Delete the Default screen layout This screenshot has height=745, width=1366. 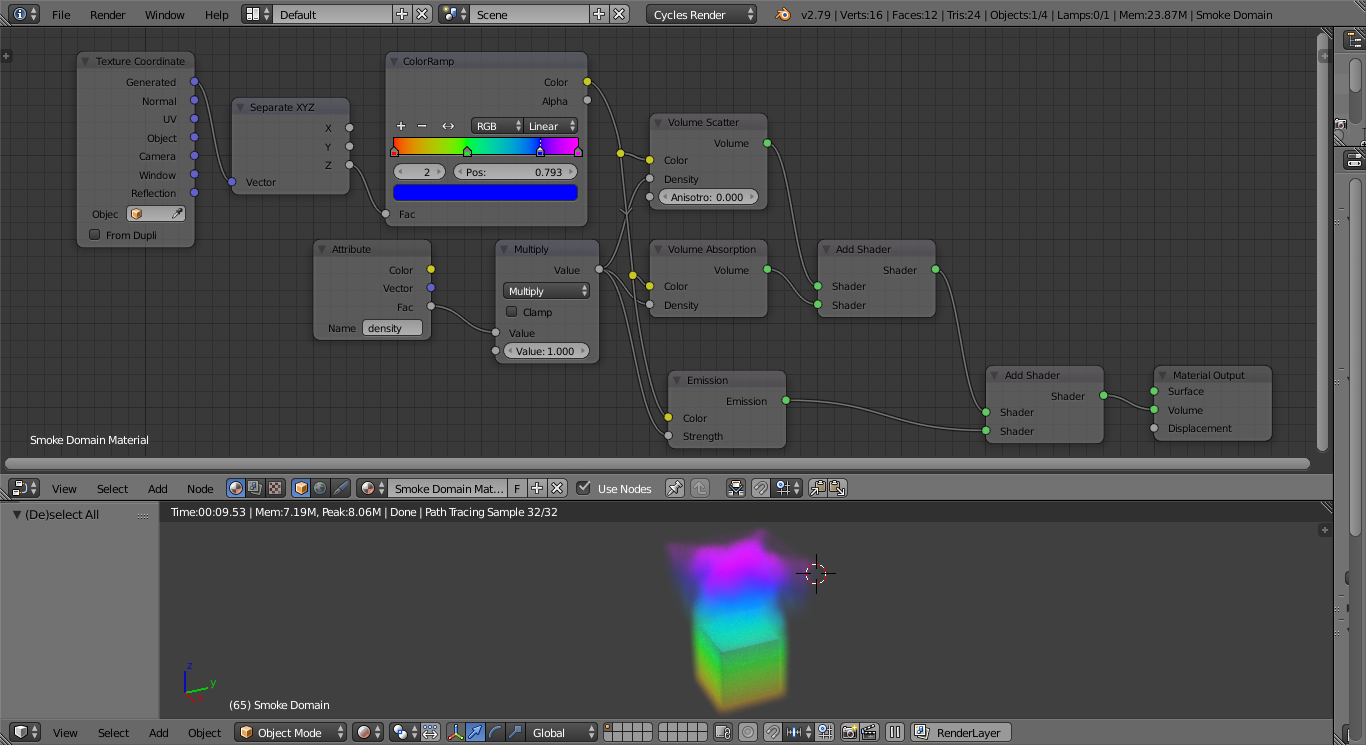coord(422,14)
